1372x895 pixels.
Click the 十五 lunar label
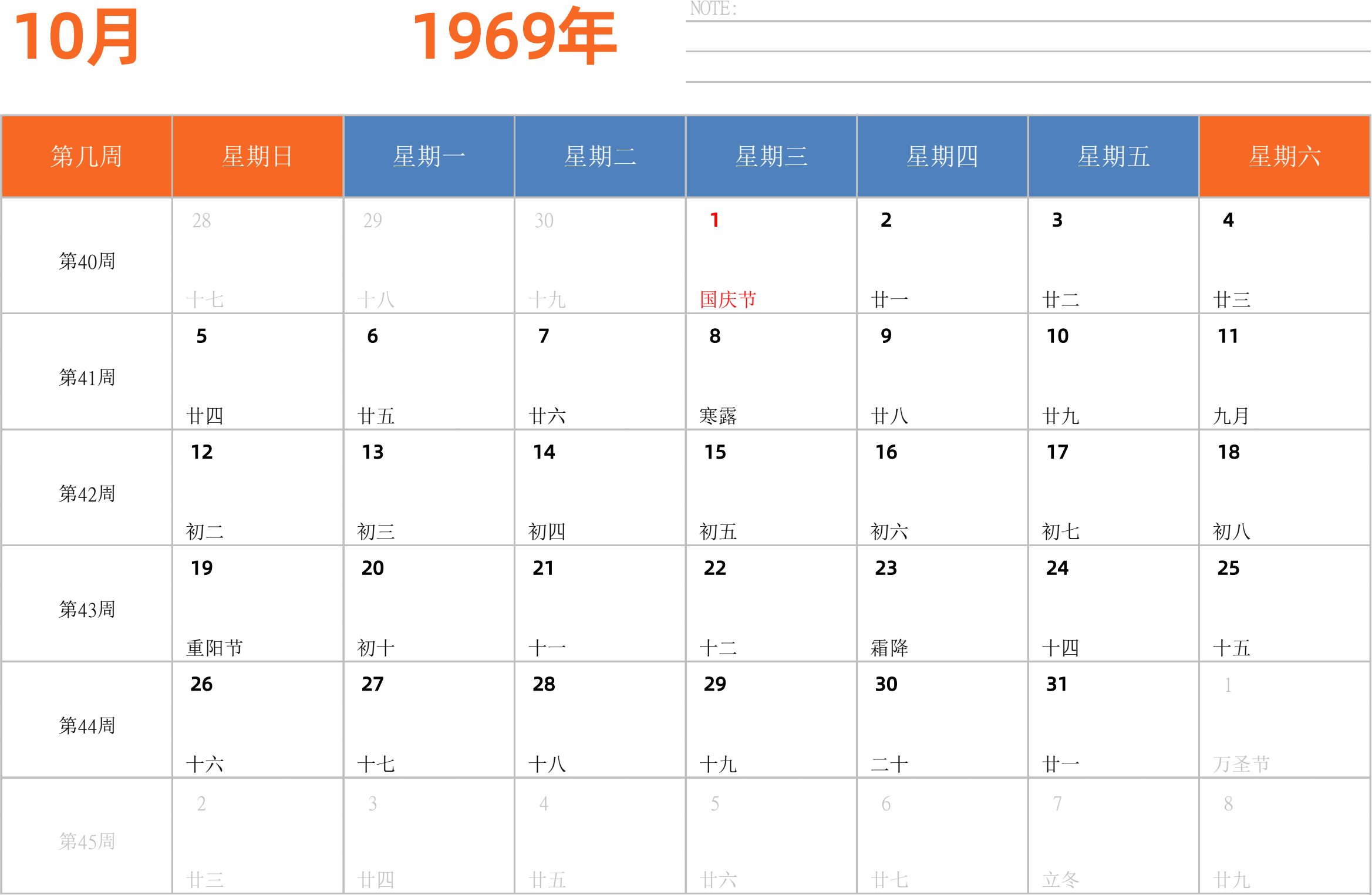pos(1232,648)
